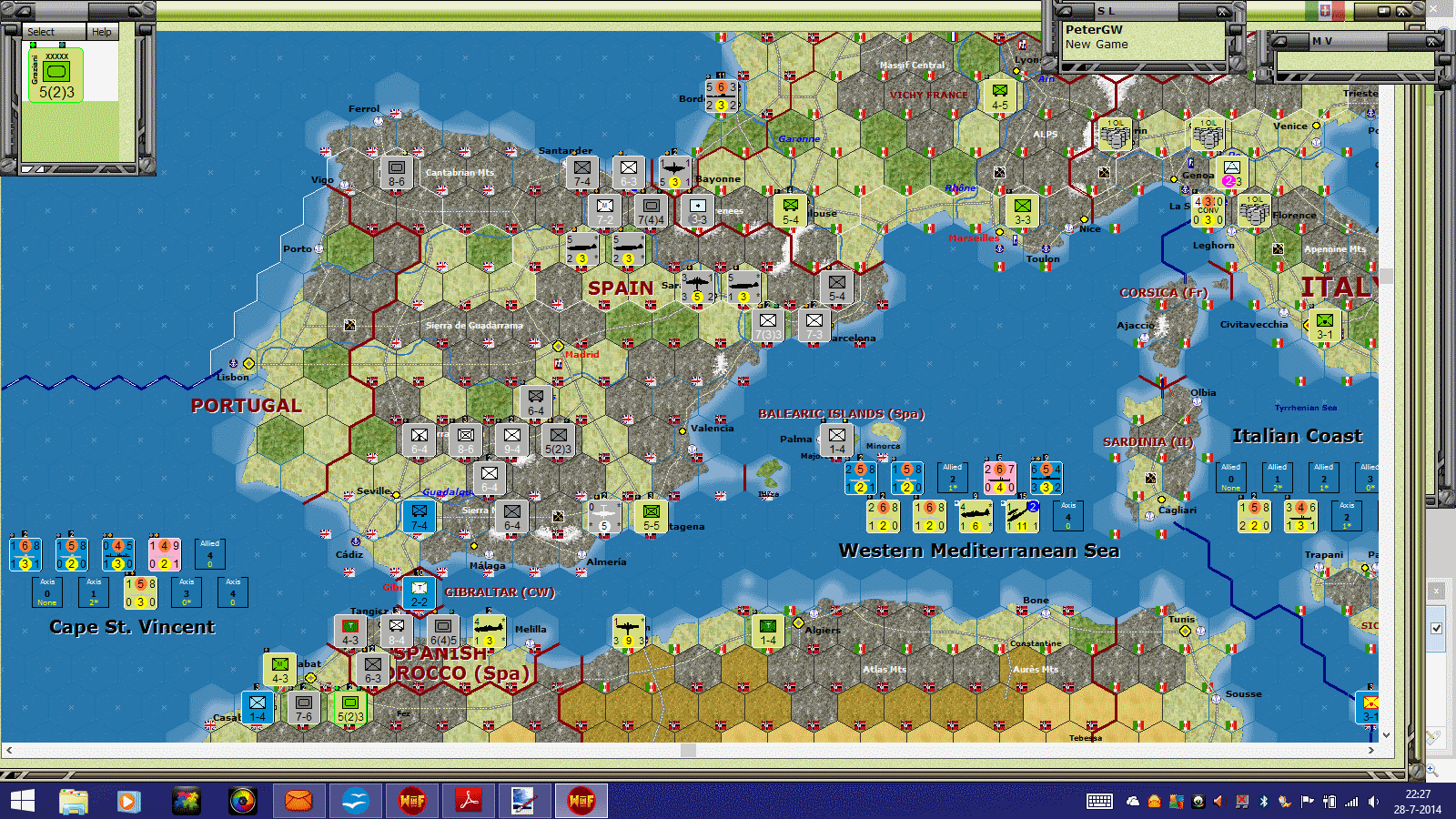Click the Madrid capital city marker
1456x819 pixels.
559,346
